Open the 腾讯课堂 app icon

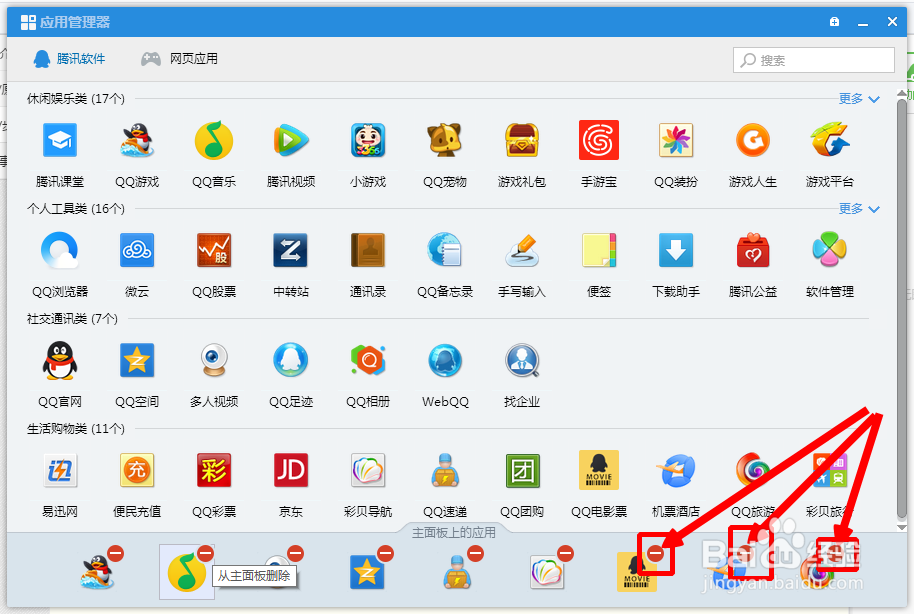point(60,141)
